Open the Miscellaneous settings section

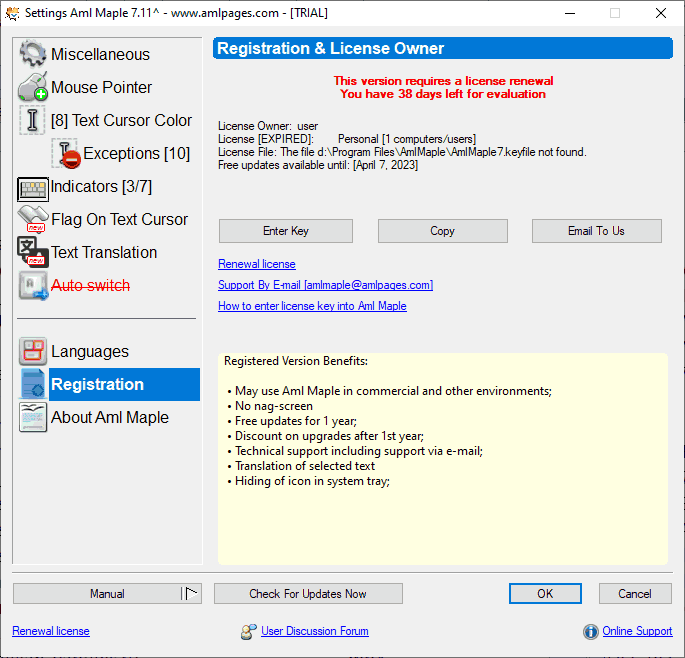100,54
